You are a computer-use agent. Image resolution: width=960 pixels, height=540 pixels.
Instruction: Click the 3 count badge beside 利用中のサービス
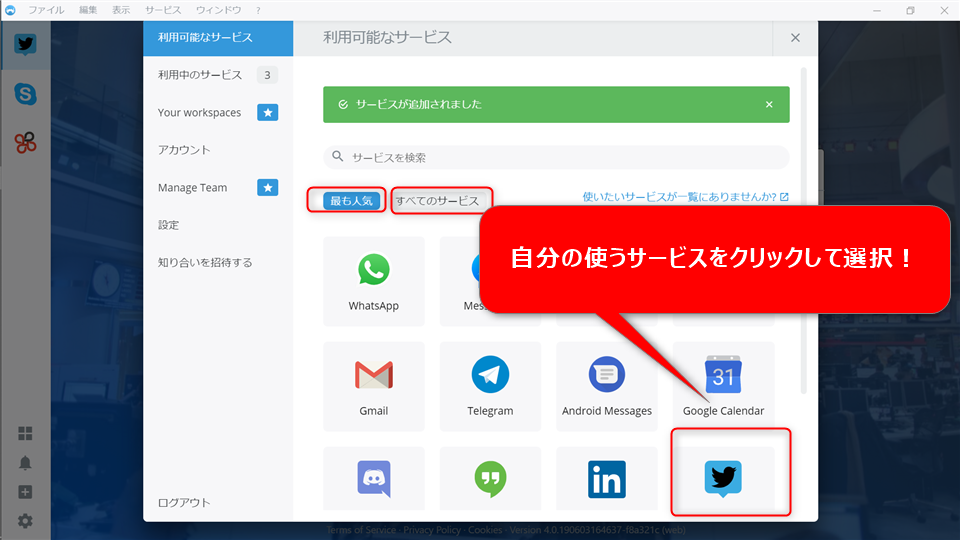tap(267, 75)
